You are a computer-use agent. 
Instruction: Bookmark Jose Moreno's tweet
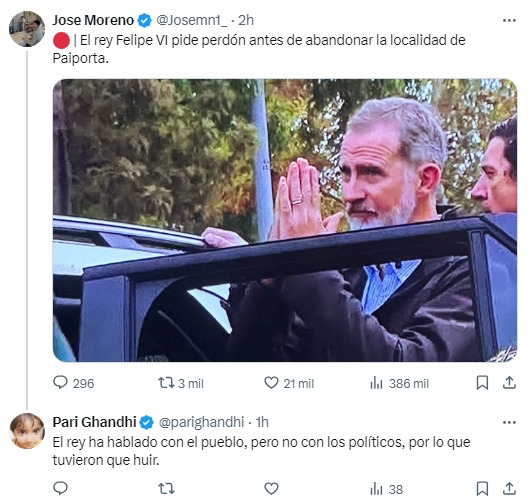(482, 383)
